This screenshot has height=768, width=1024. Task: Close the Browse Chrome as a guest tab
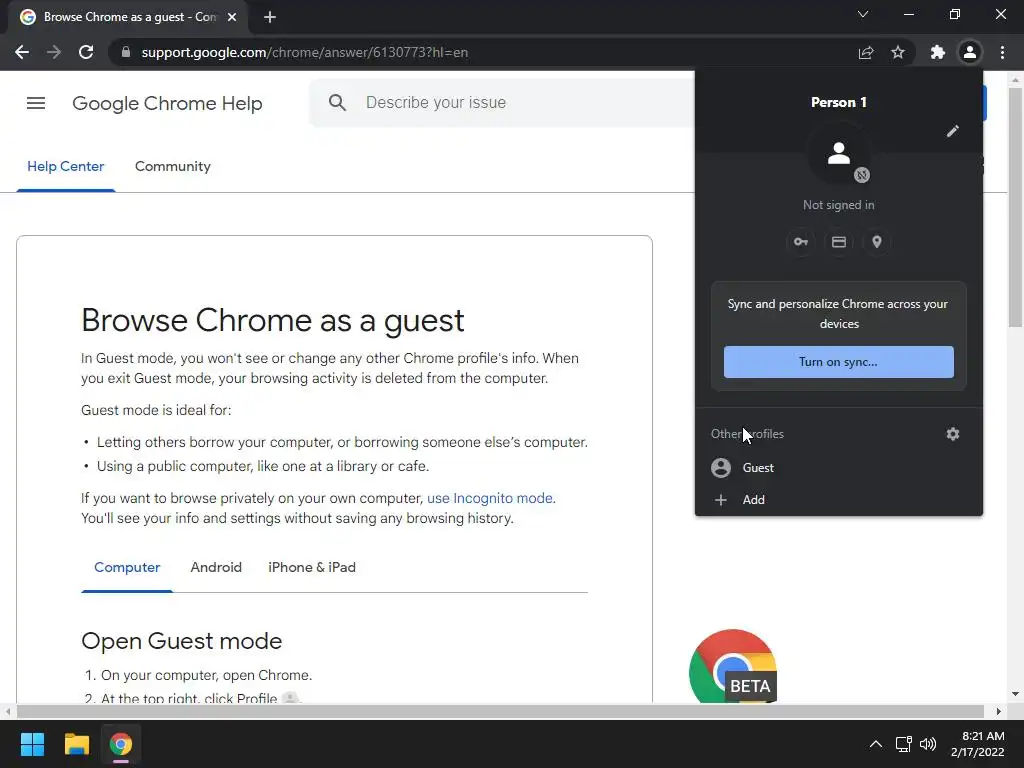(232, 17)
